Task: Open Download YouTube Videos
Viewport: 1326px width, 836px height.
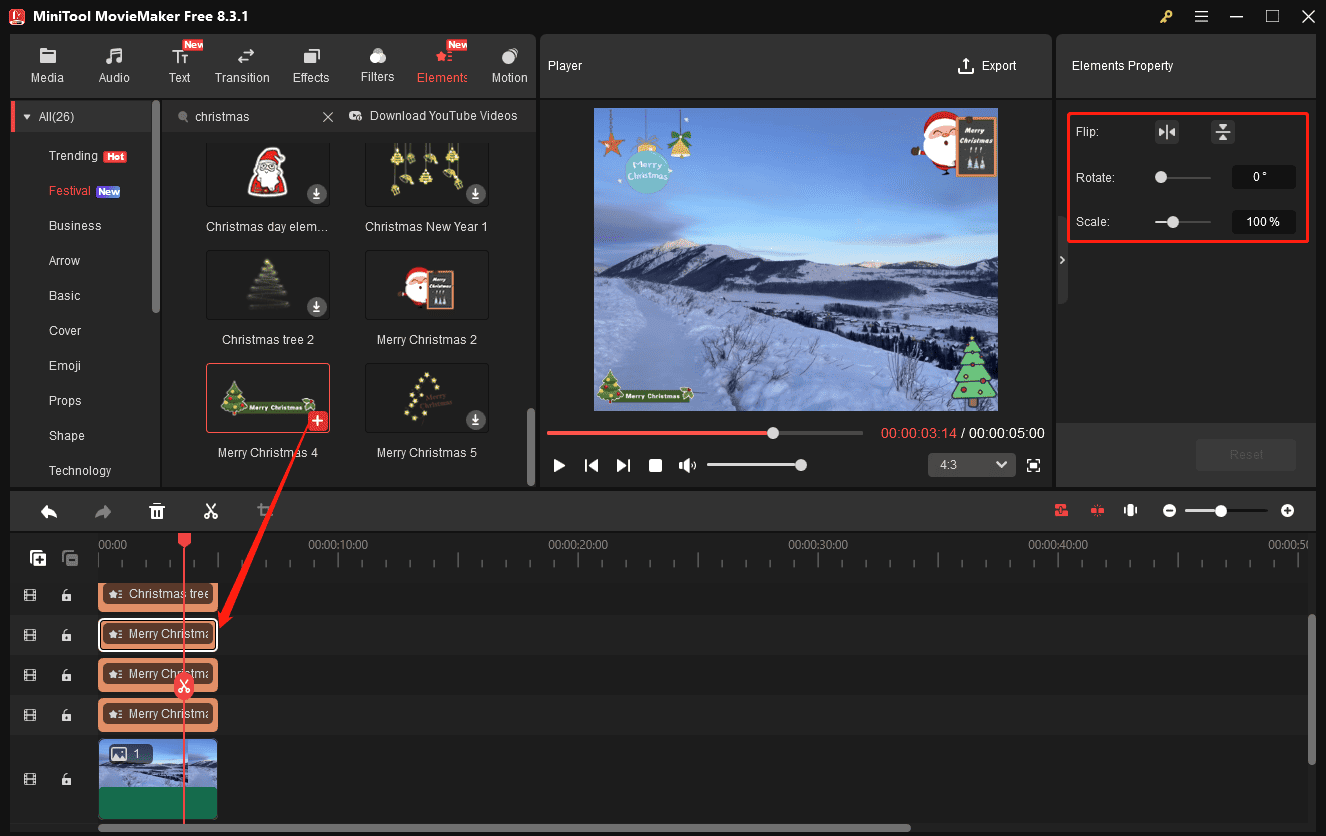Action: tap(435, 116)
